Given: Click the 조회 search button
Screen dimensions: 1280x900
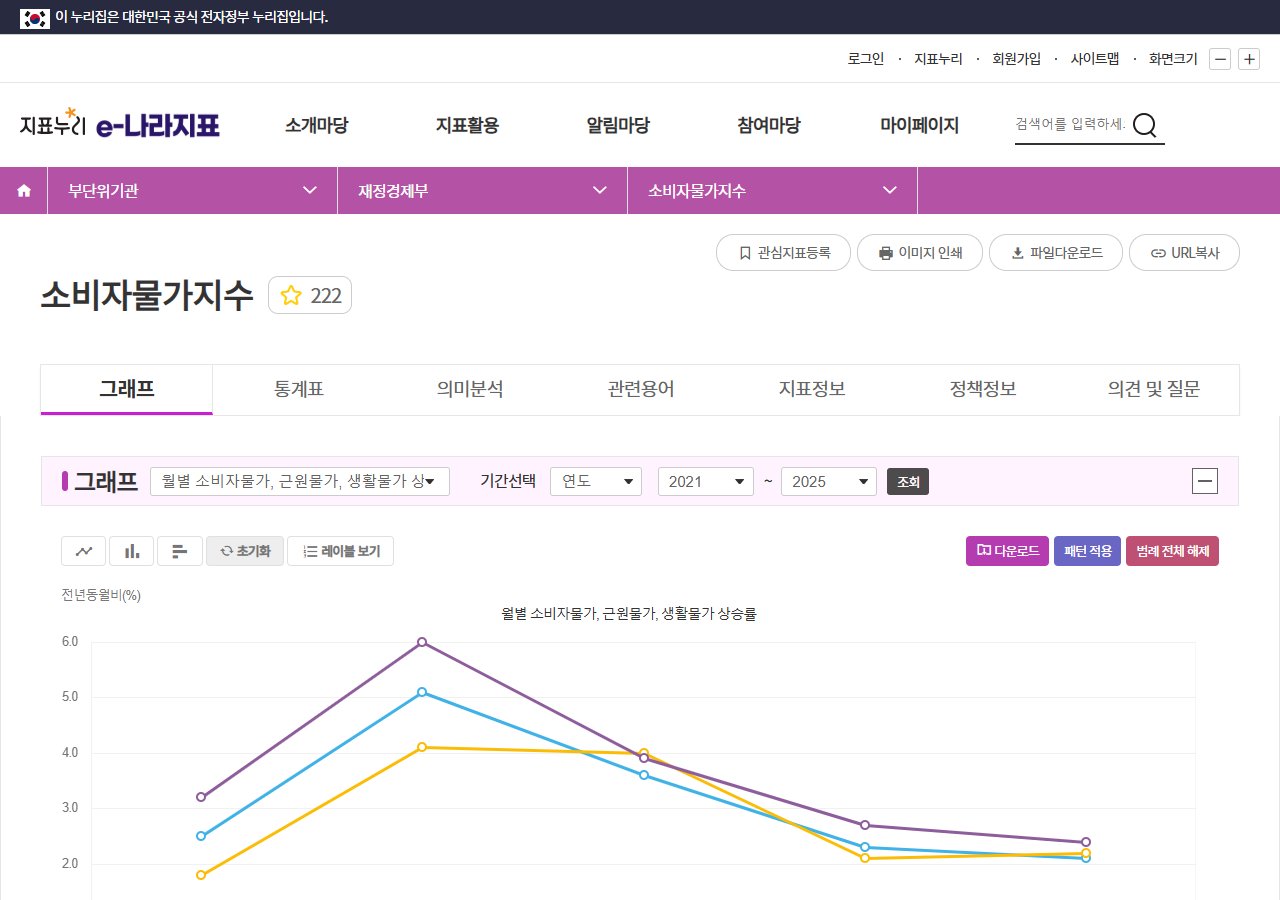Looking at the screenshot, I should pos(908,481).
